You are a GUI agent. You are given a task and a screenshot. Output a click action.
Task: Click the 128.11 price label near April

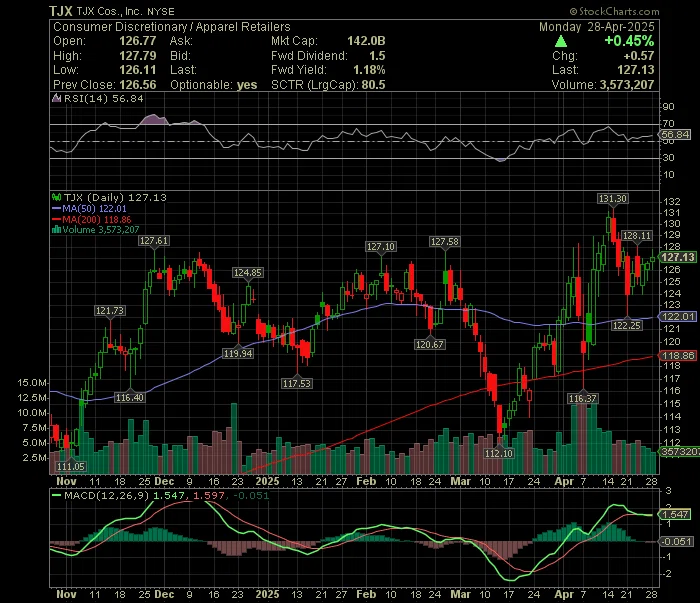tap(637, 236)
